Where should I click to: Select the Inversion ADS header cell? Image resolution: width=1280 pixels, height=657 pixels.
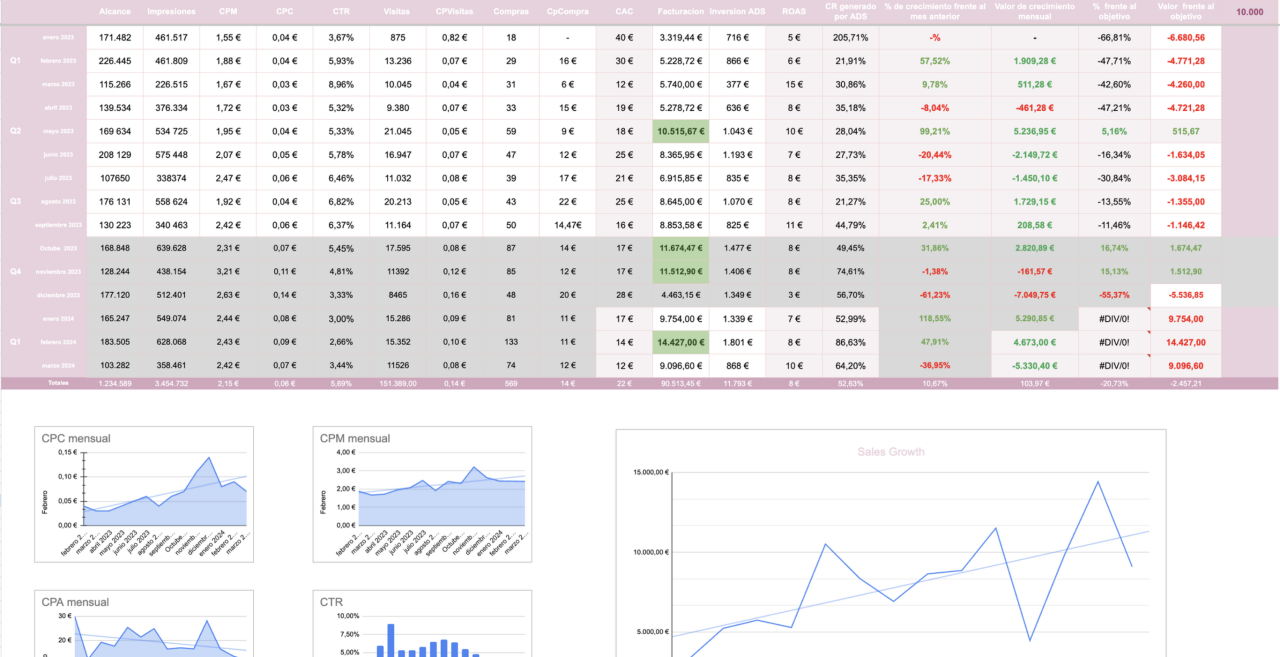tap(736, 12)
